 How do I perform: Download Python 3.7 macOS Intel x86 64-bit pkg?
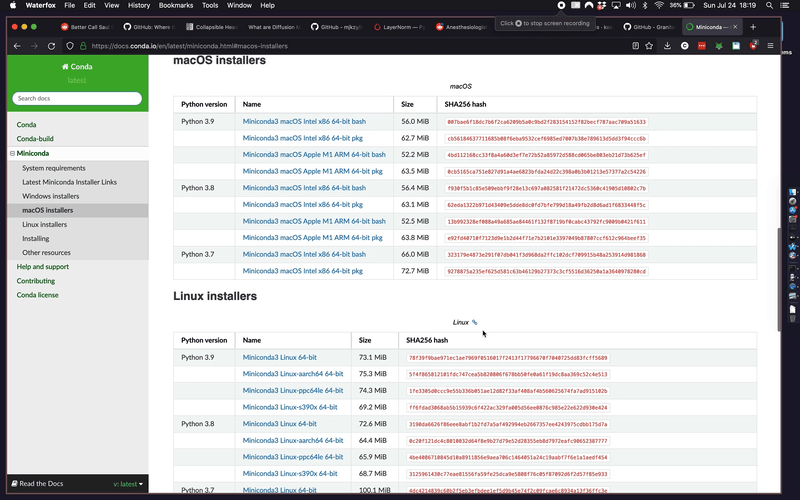303,271
